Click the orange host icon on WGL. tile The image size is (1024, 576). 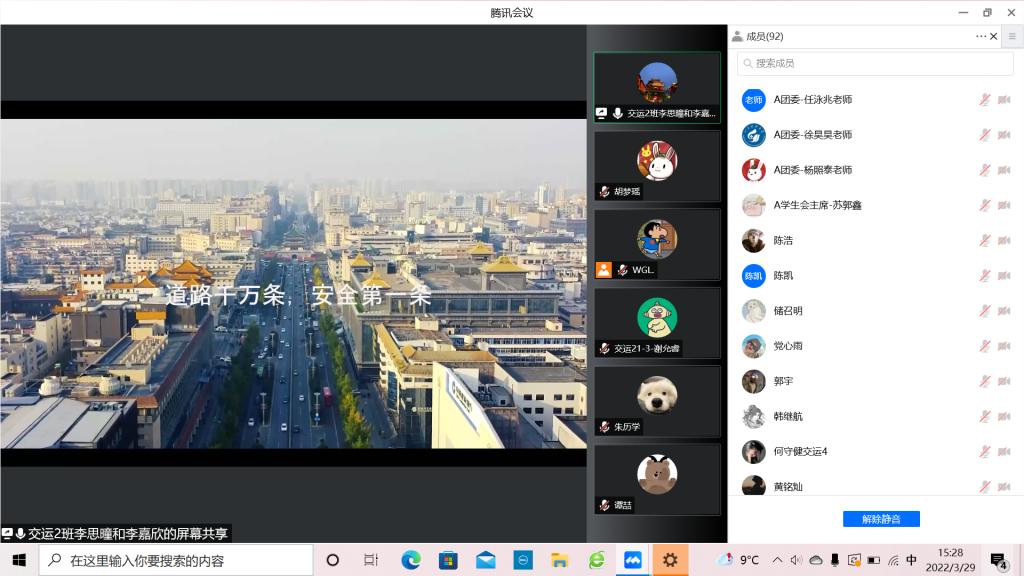pyautogui.click(x=603, y=270)
